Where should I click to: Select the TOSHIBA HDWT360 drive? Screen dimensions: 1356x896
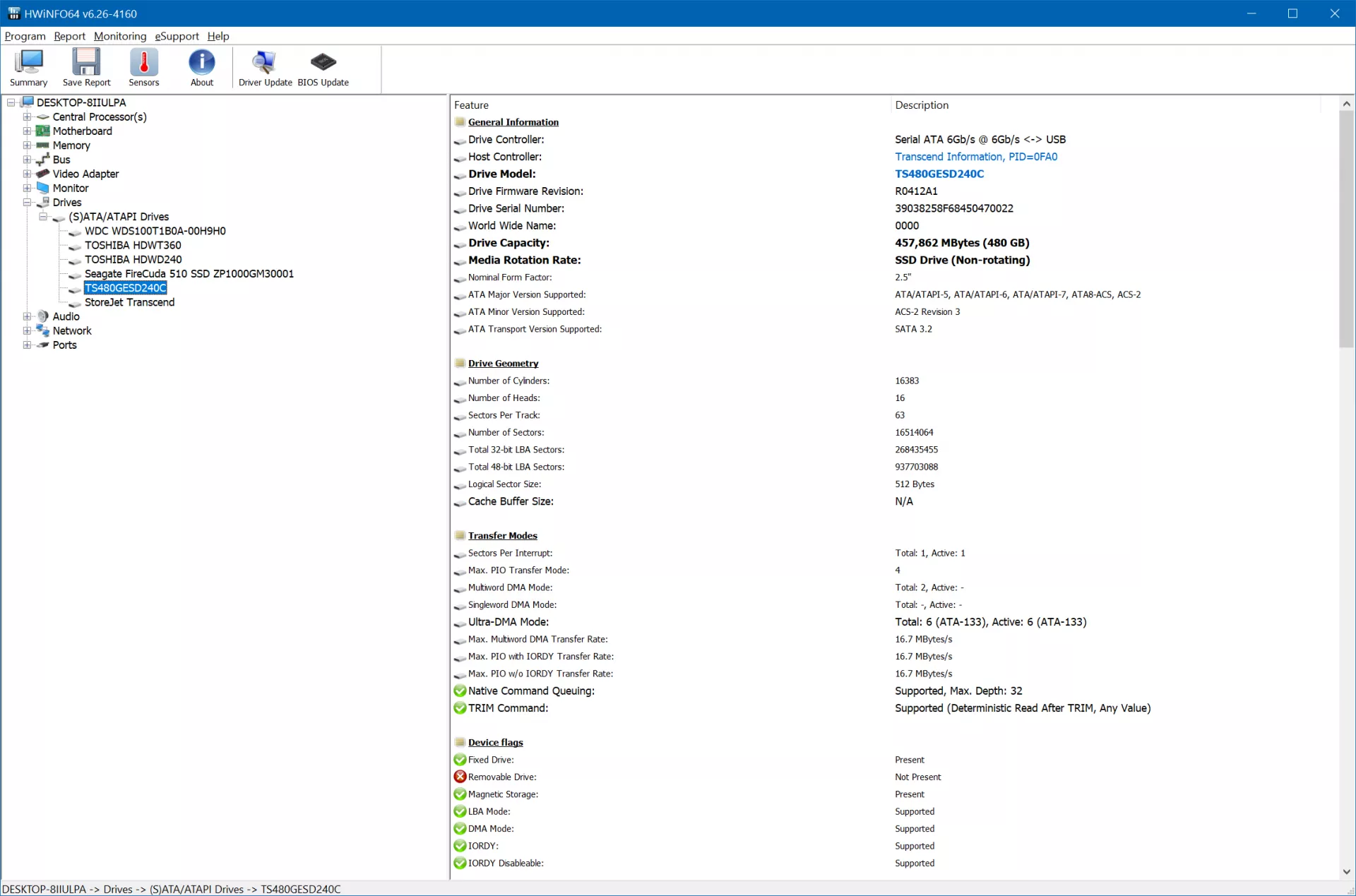pos(133,246)
